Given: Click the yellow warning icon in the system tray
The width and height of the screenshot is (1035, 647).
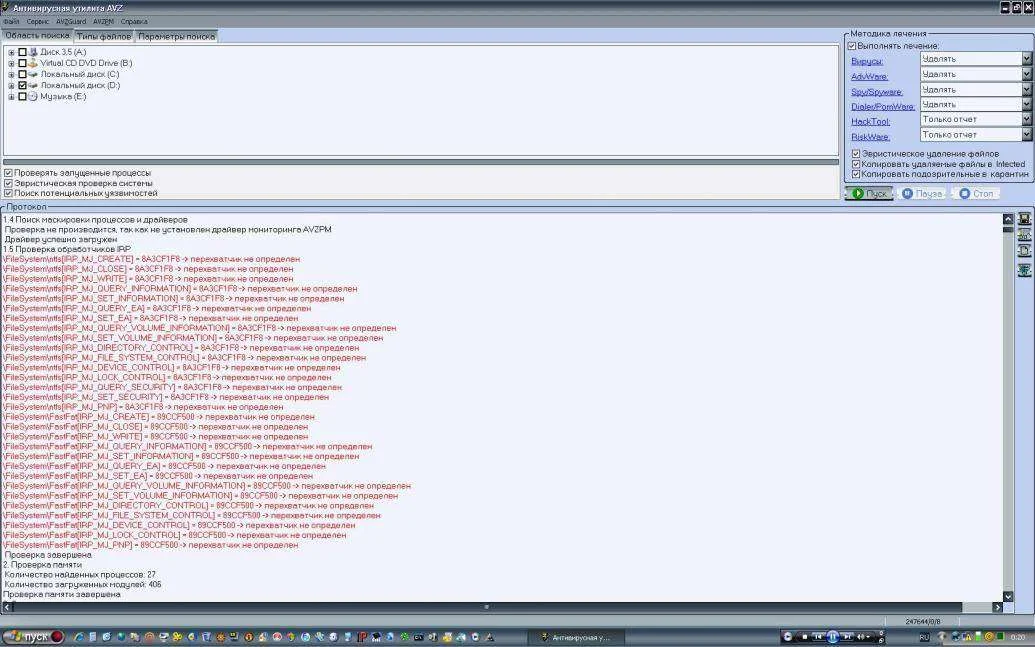Looking at the screenshot, I should 966,637.
